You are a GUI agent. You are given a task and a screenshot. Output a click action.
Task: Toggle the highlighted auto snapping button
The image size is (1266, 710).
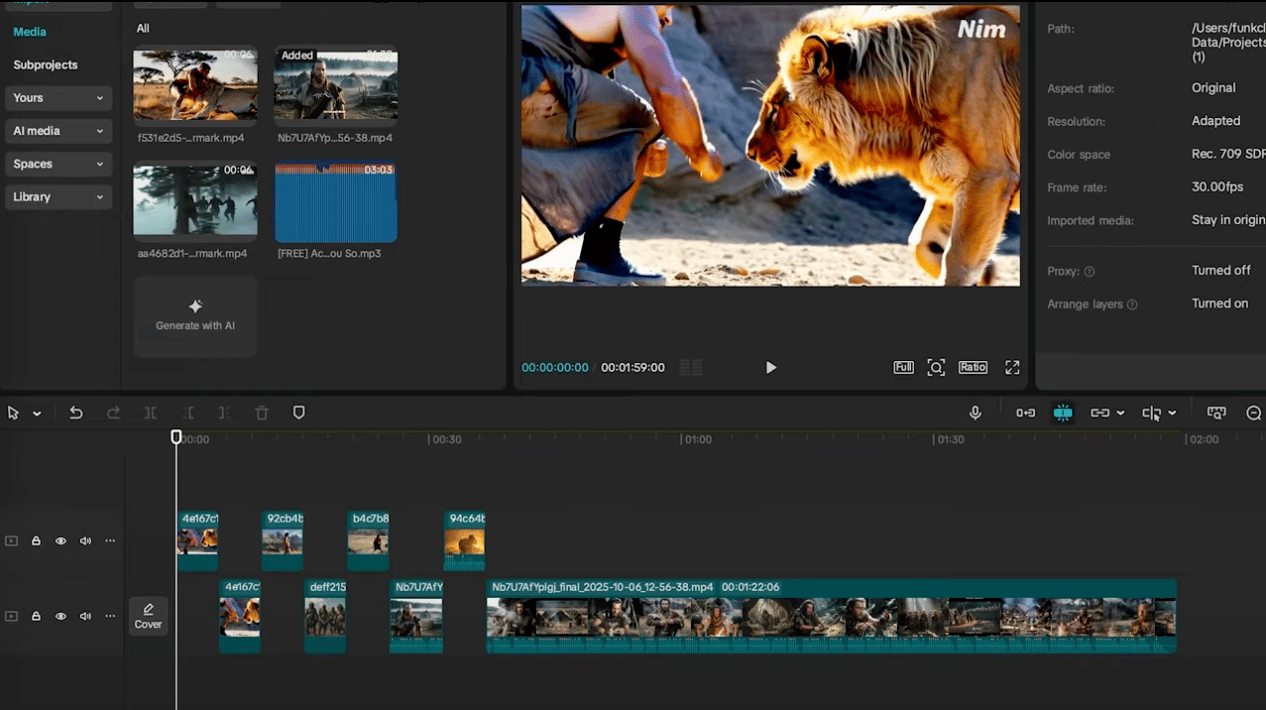[x=1063, y=413]
